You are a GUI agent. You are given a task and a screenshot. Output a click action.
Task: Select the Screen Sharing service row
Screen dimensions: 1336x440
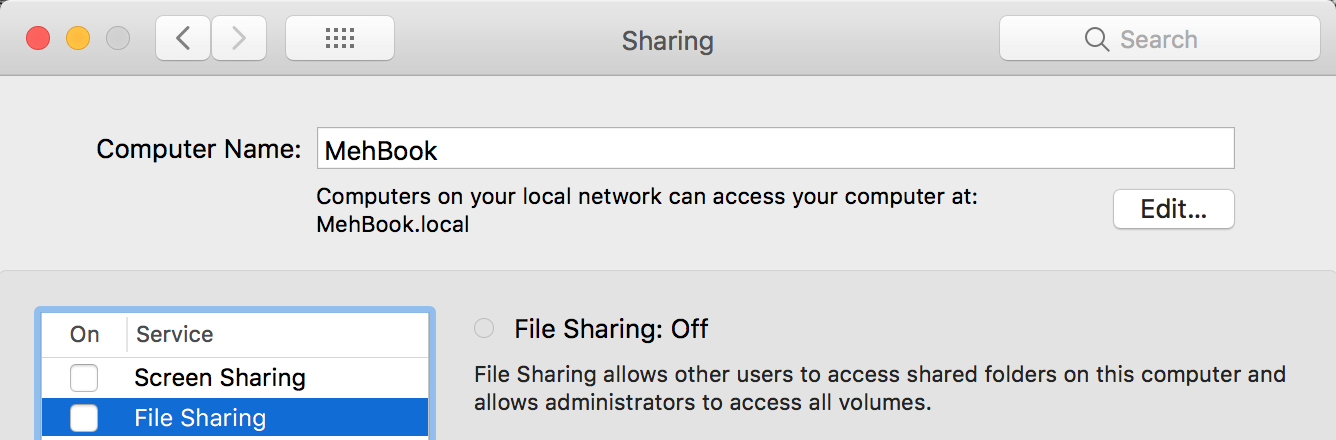pos(235,378)
